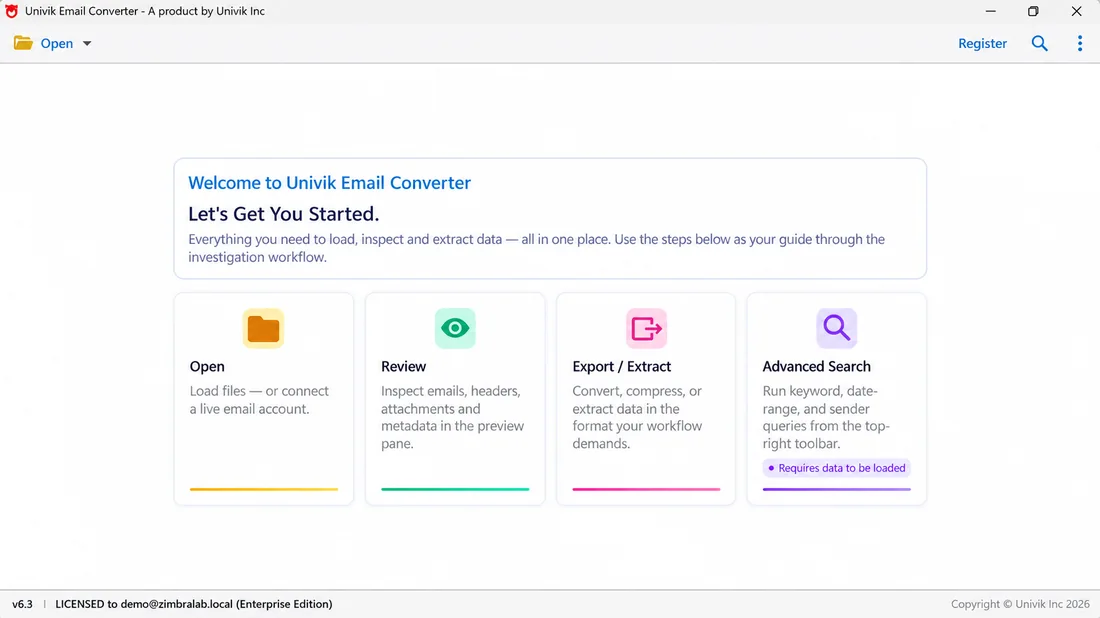
Task: Click the 'Requires data to be loaded' badge
Action: click(x=836, y=468)
